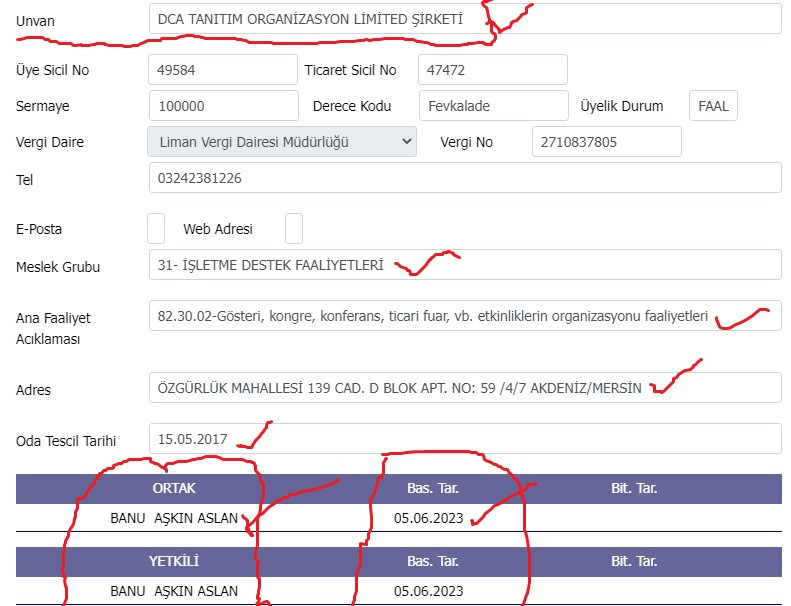Image resolution: width=791 pixels, height=606 pixels.
Task: Click BANU AŞKIN ASLAN in YETKİLİ row
Action: click(x=174, y=591)
